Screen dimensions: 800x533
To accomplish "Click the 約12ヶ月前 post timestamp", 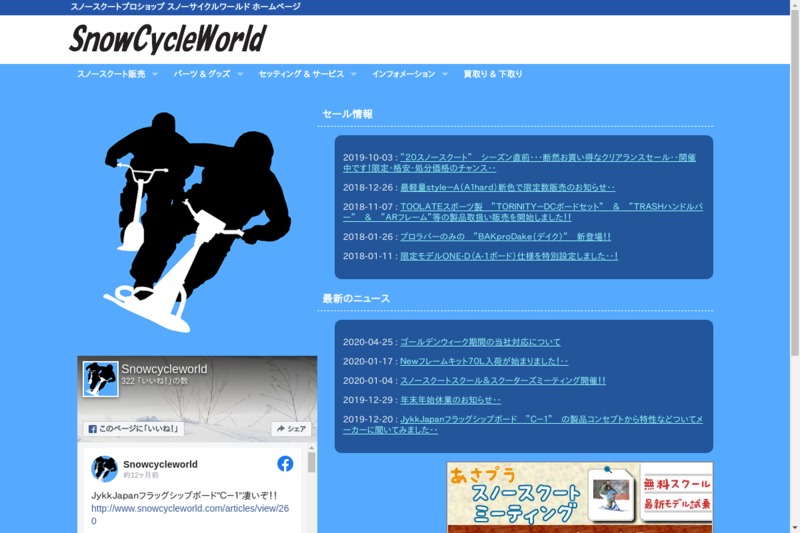I will coord(141,475).
